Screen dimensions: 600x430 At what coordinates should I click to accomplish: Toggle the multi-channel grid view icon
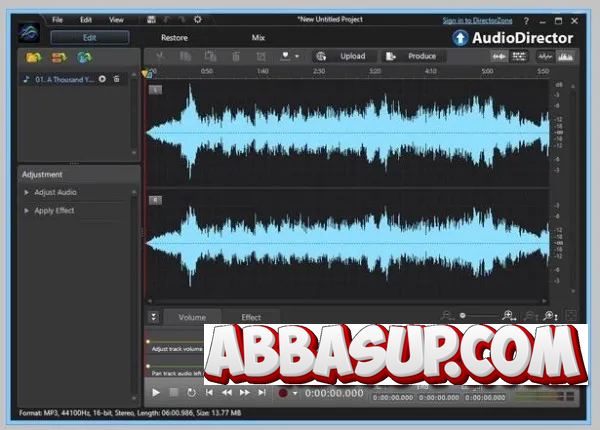click(519, 57)
